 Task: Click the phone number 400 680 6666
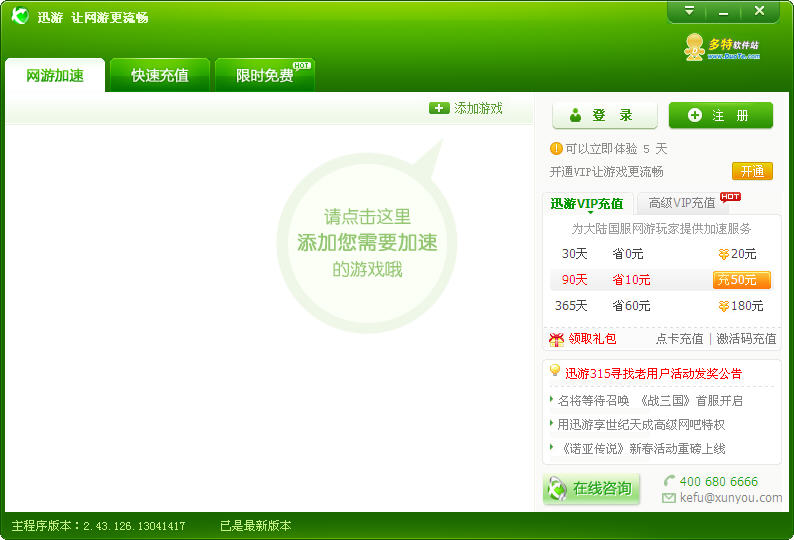coord(719,481)
